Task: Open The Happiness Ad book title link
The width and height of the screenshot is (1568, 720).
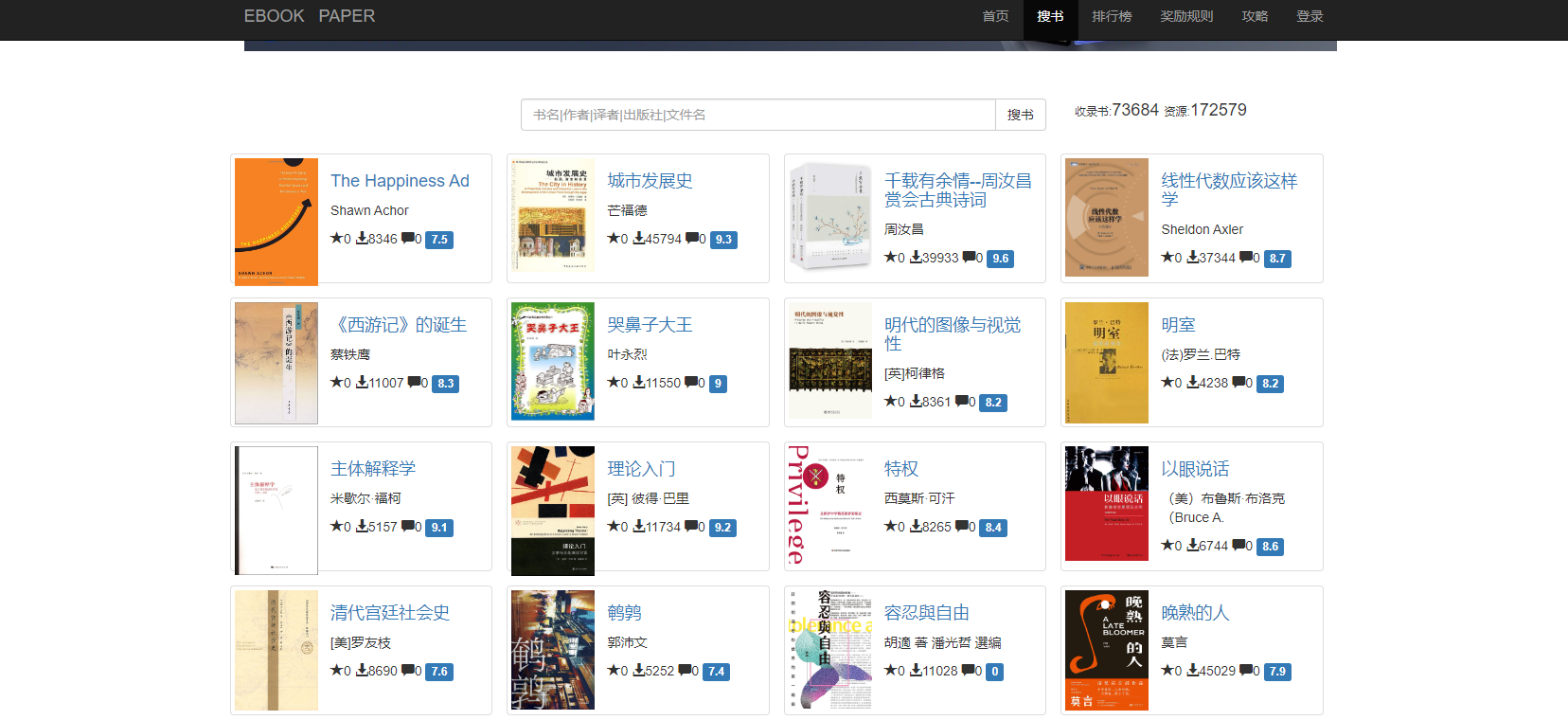Action: pos(400,181)
